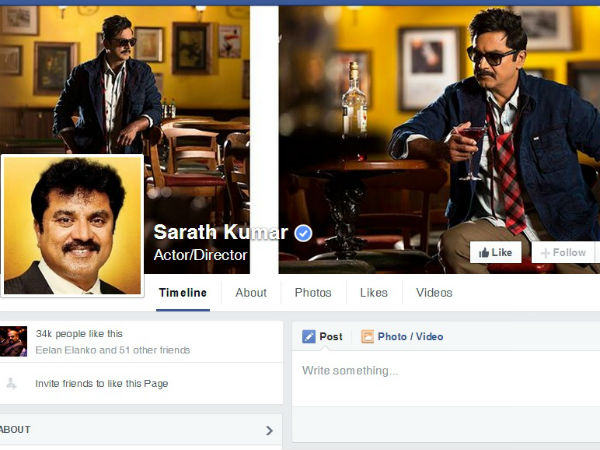Click into the Write something field
This screenshot has height=450, width=600.
point(446,378)
